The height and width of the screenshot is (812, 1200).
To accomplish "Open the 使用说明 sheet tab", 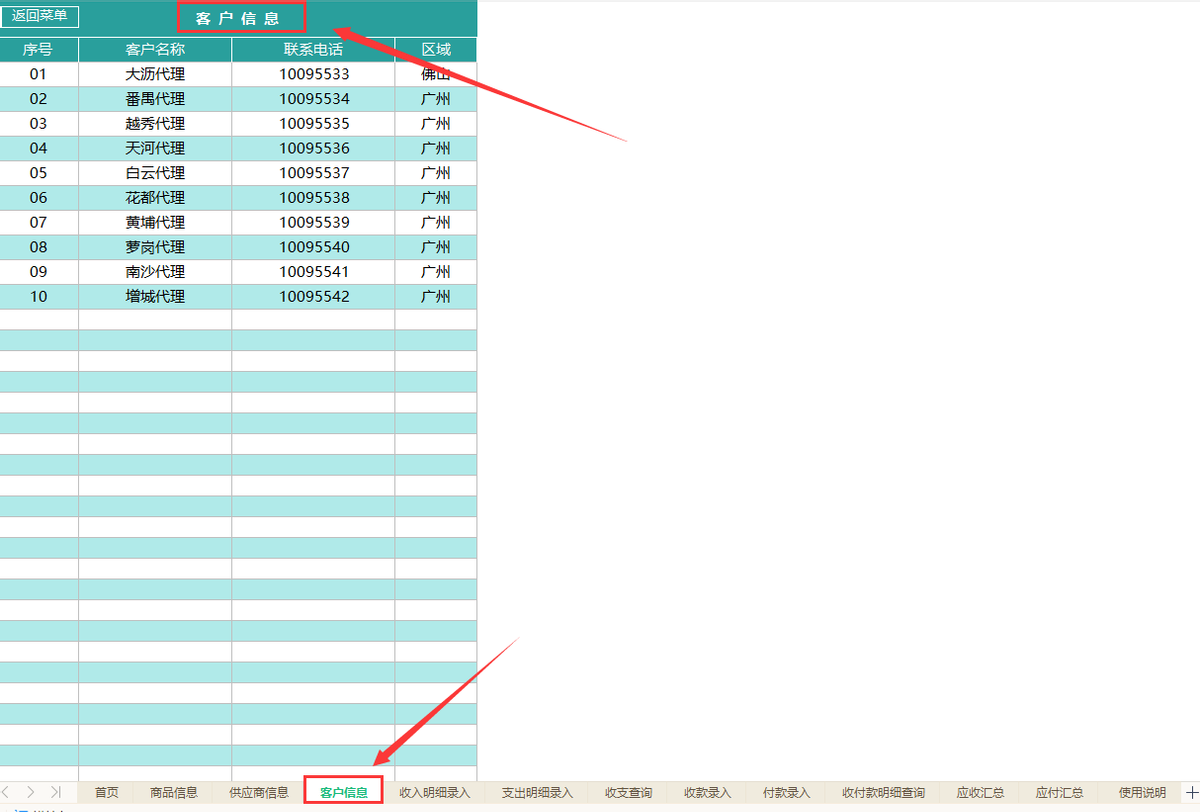I will [x=1142, y=791].
